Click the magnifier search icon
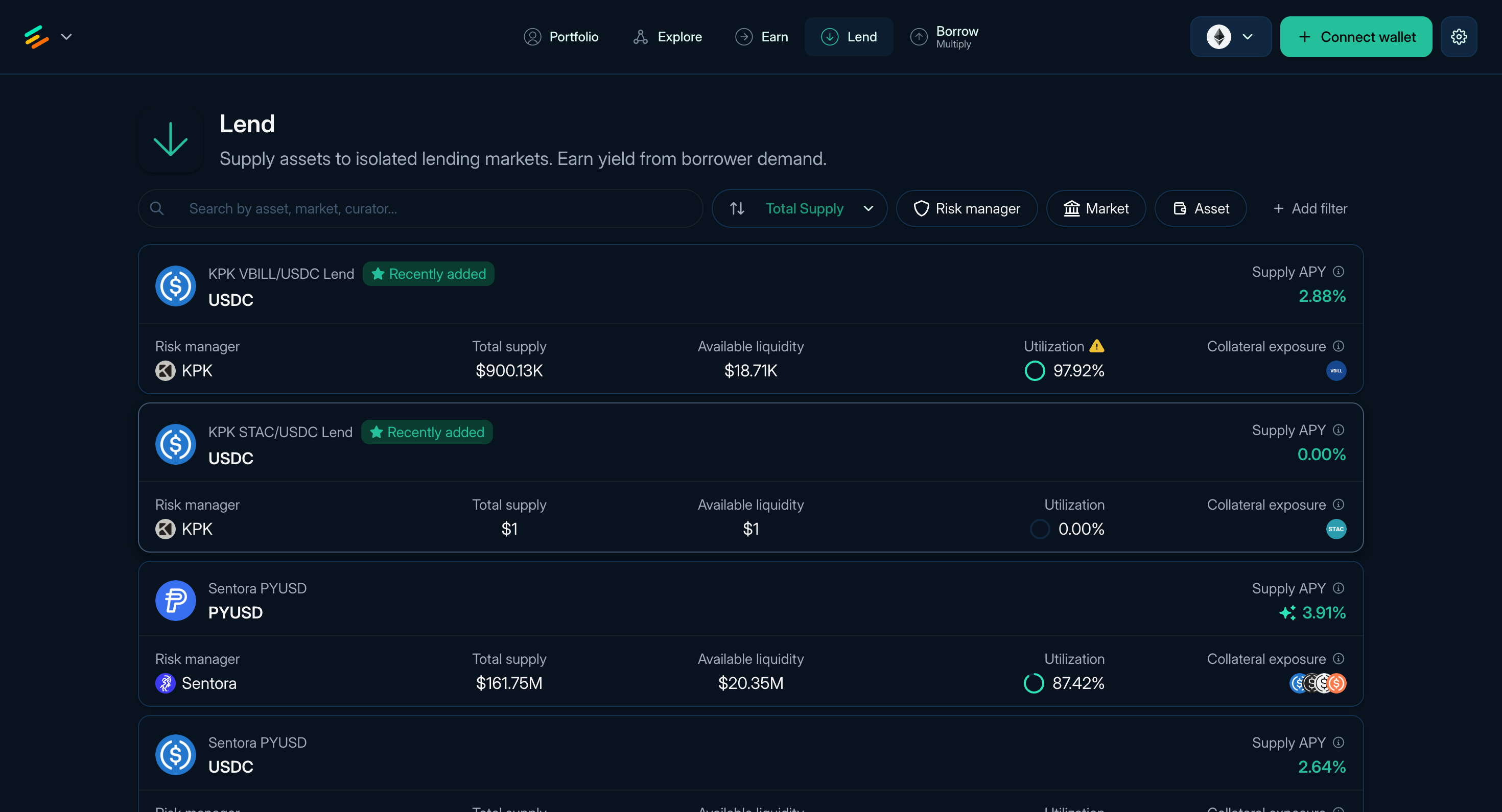1502x812 pixels. pos(157,208)
